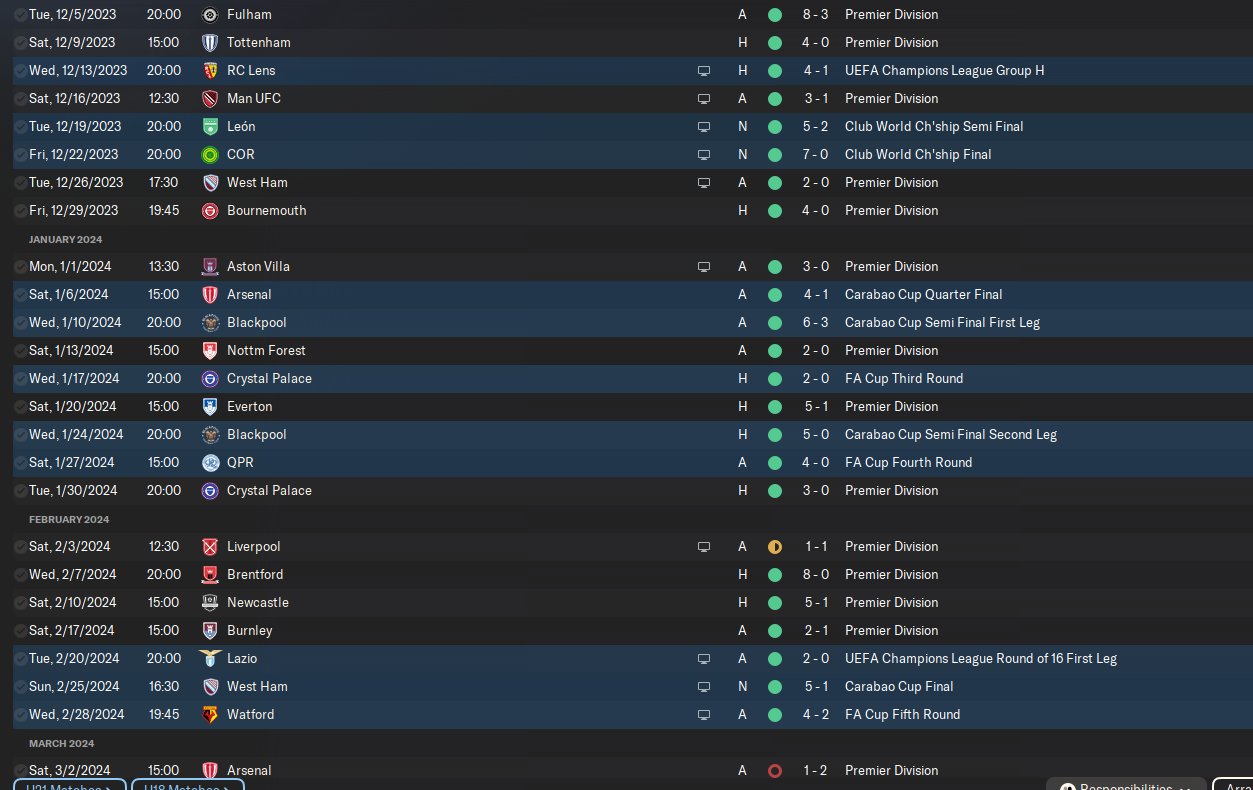
Task: Collapse the January 2024 month header
Action: click(x=66, y=239)
